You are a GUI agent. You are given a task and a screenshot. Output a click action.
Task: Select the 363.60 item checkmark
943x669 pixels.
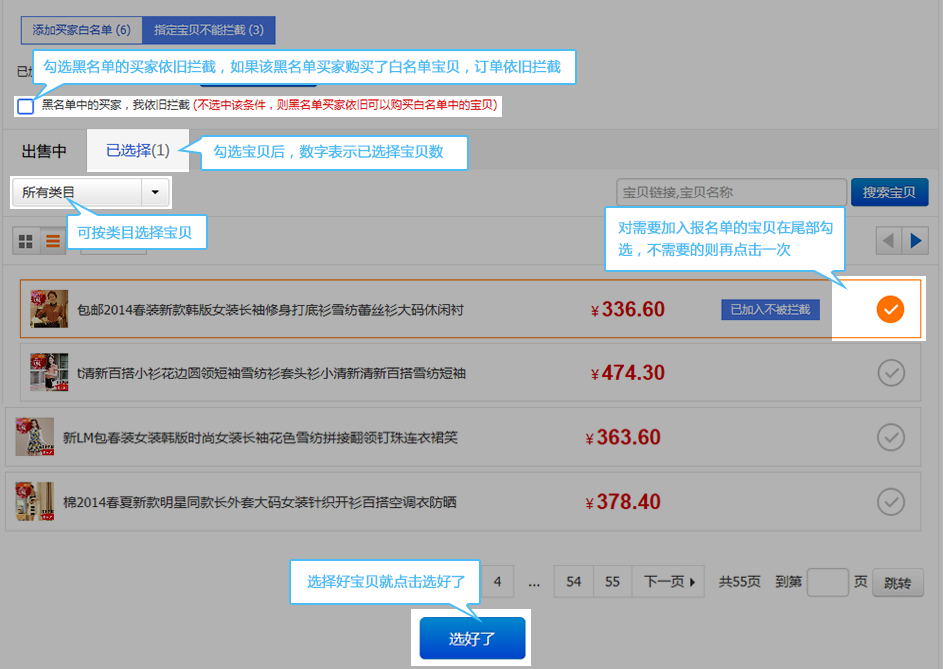891,437
